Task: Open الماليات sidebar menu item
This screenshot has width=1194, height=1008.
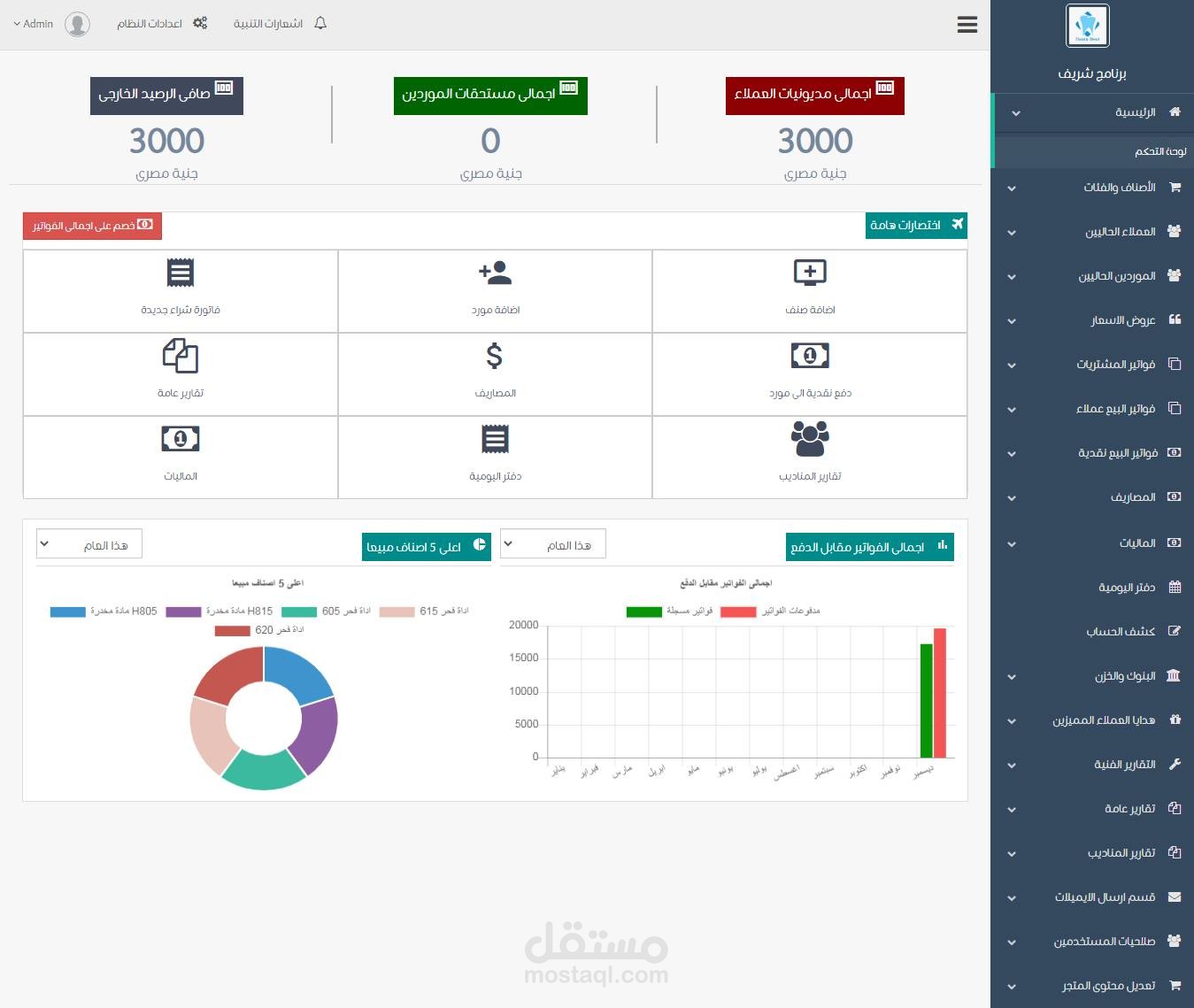Action: coord(1092,542)
